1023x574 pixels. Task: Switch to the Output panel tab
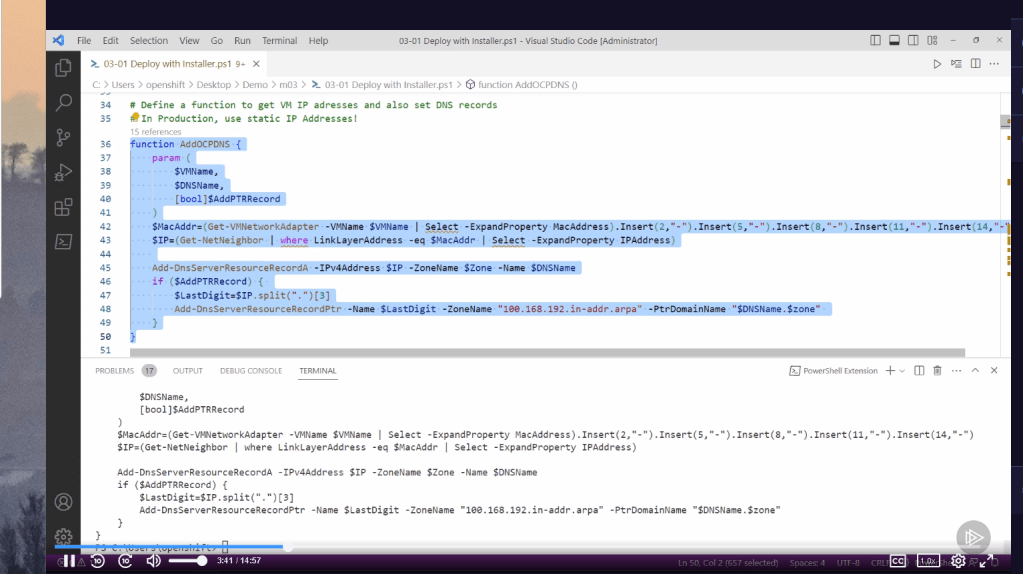[188, 370]
